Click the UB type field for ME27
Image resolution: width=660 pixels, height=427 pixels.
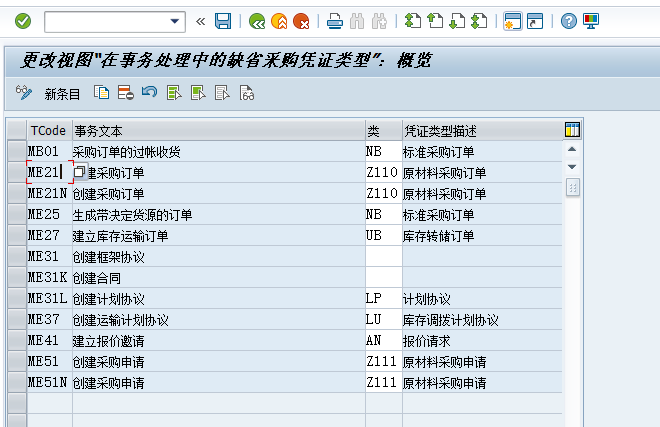(383, 235)
